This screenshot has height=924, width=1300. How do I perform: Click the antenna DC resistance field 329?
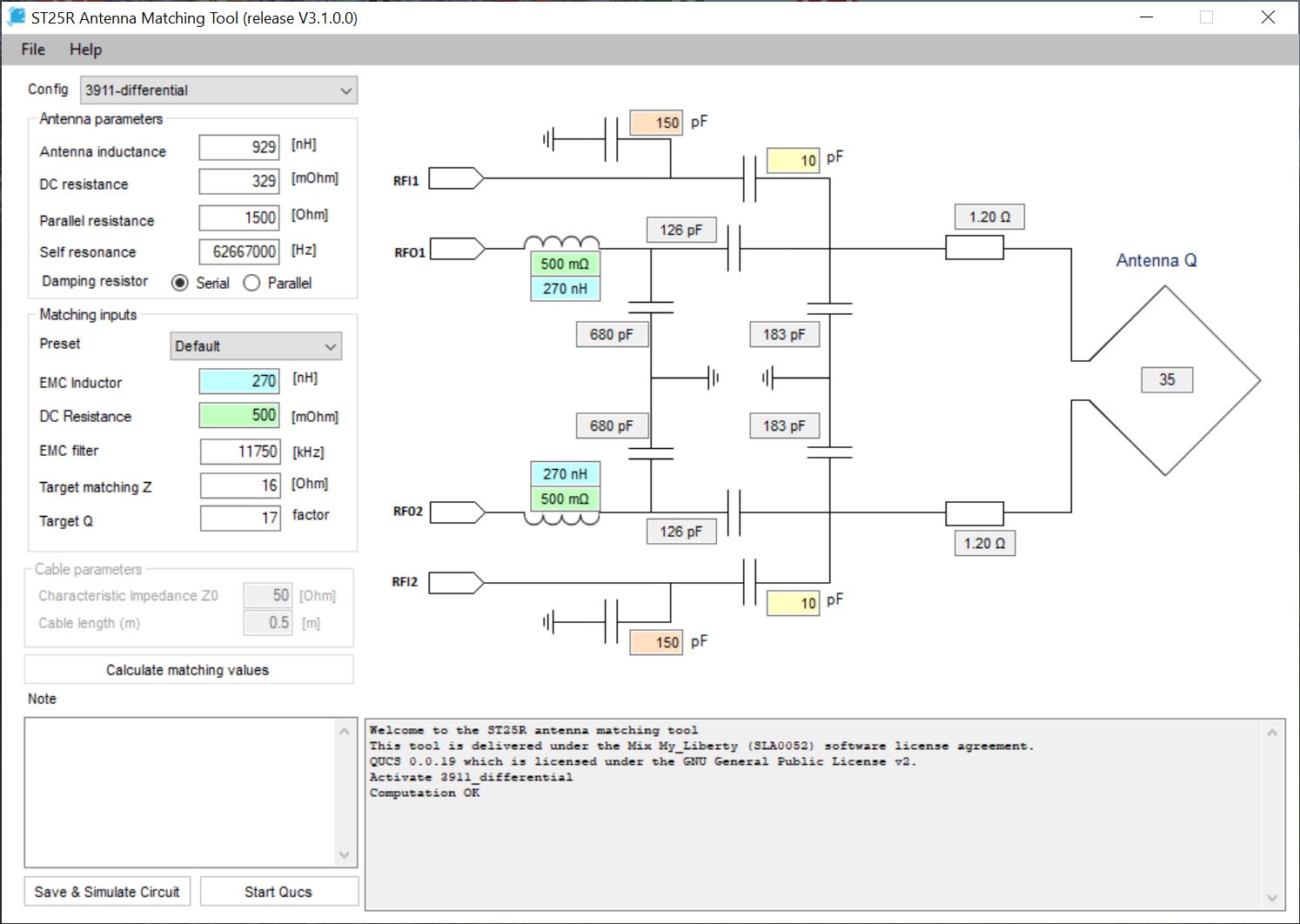click(239, 181)
